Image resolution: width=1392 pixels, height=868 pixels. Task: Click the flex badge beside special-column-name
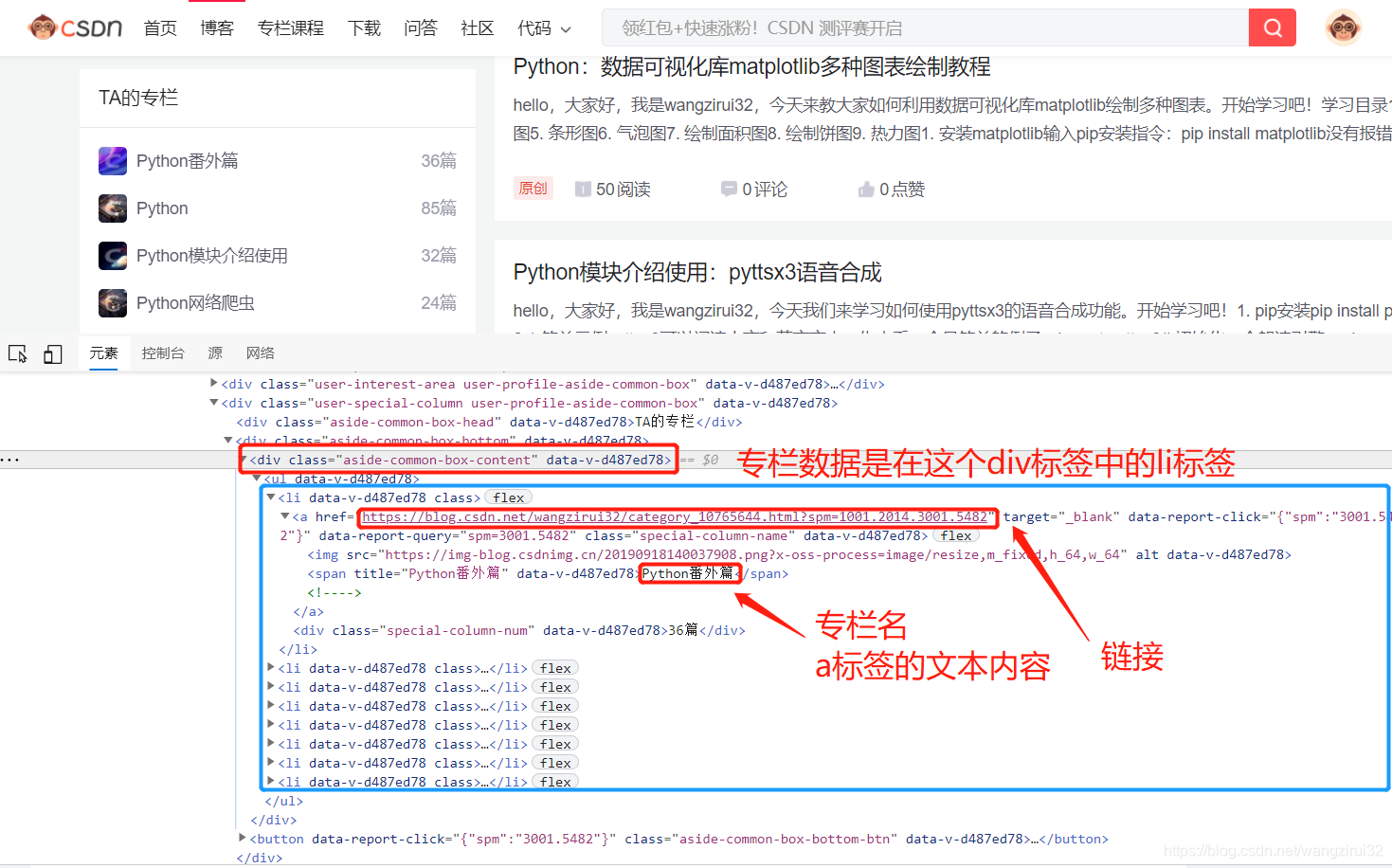pos(956,535)
